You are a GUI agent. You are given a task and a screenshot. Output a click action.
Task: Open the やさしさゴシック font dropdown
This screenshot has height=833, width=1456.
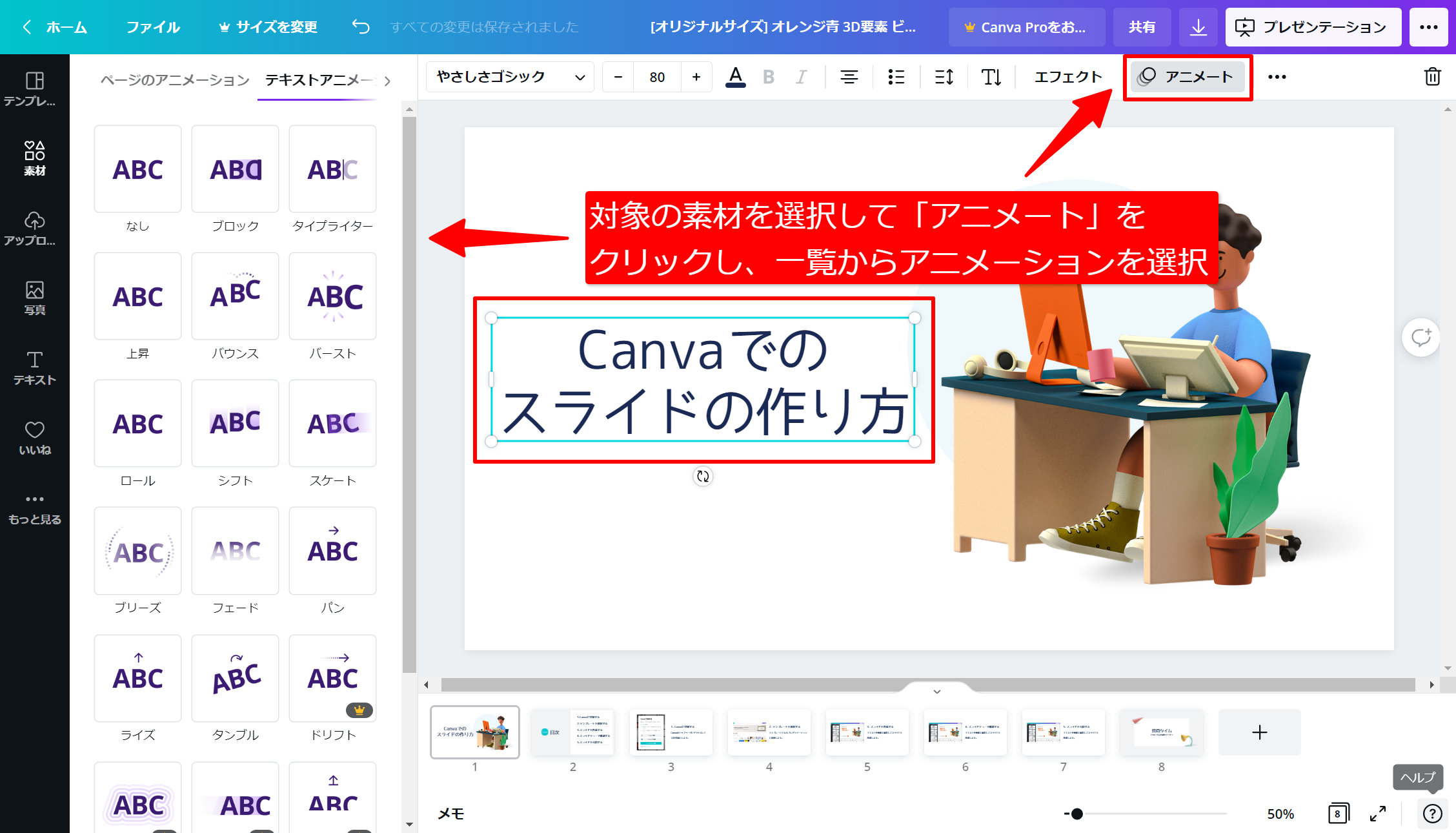click(511, 77)
